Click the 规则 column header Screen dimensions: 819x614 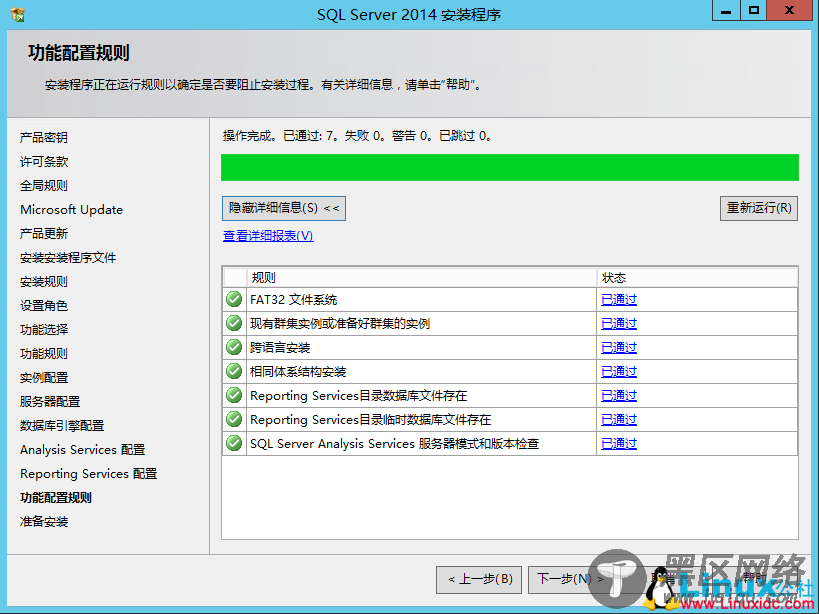[x=422, y=278]
